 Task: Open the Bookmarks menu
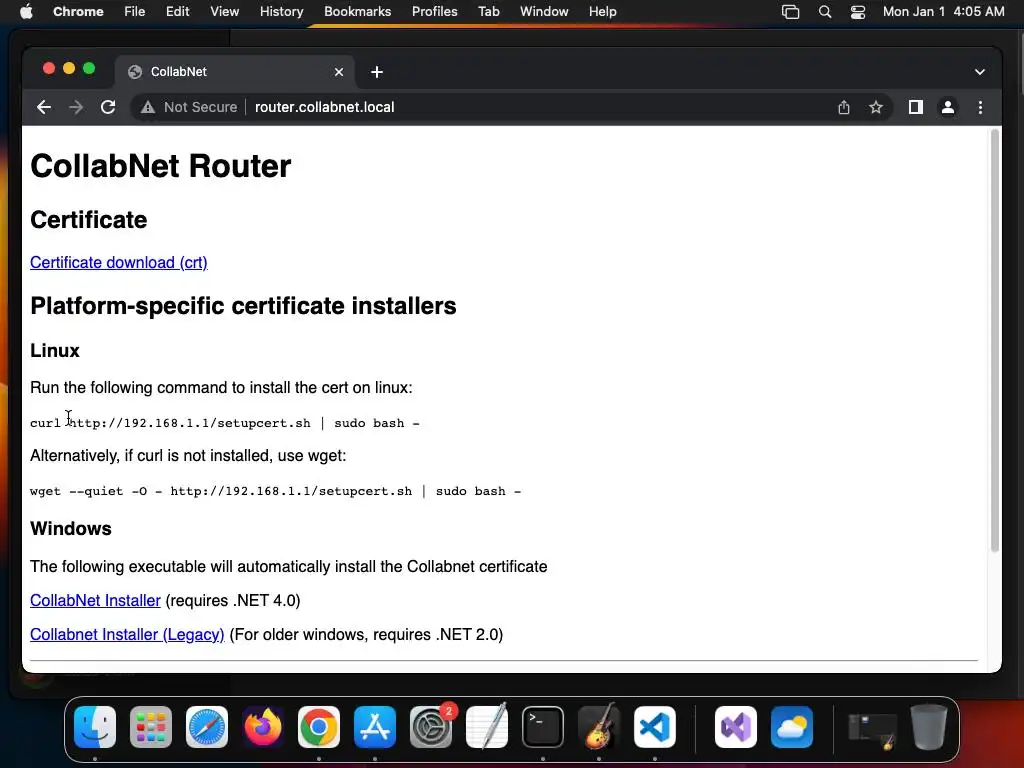point(357,12)
